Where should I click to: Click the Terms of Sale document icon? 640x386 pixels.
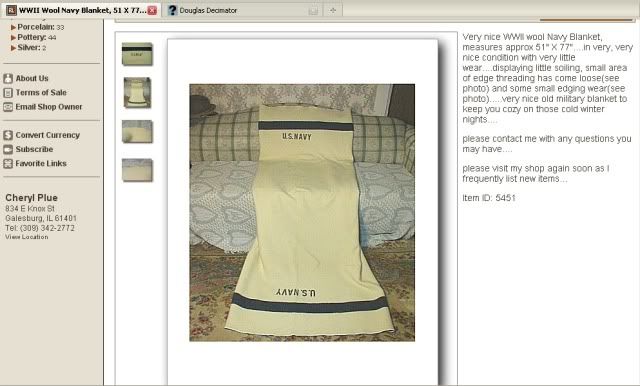click(x=8, y=93)
